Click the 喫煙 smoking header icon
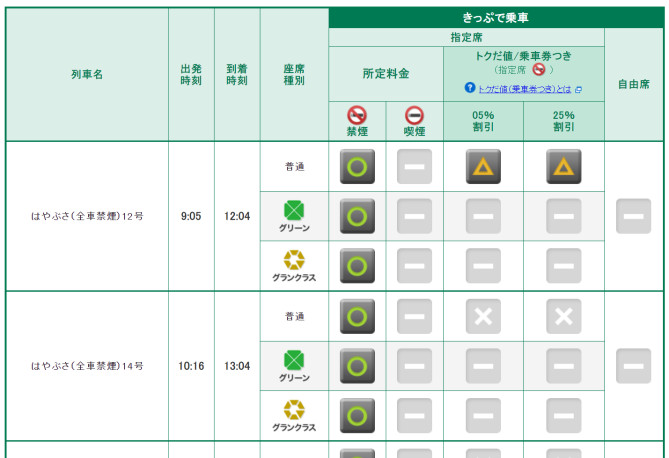669x458 pixels. (414, 115)
